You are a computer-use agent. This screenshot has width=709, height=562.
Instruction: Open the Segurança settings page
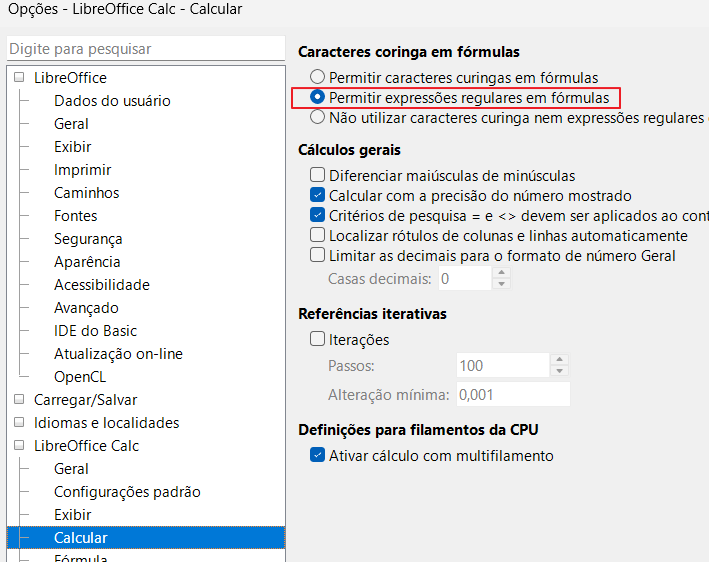click(x=88, y=239)
